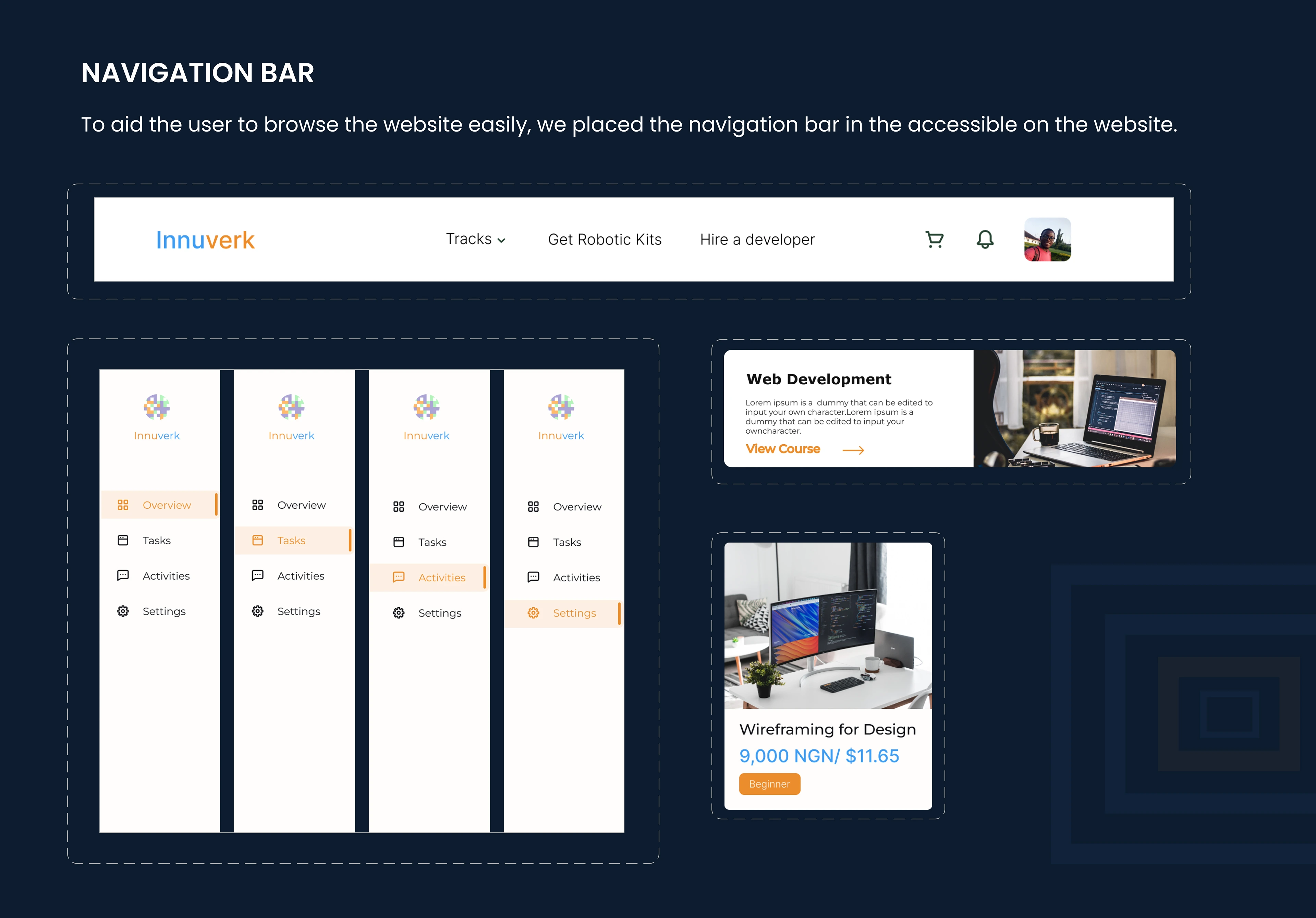
Task: Click the orange Beginner tag button
Action: pyautogui.click(x=769, y=784)
